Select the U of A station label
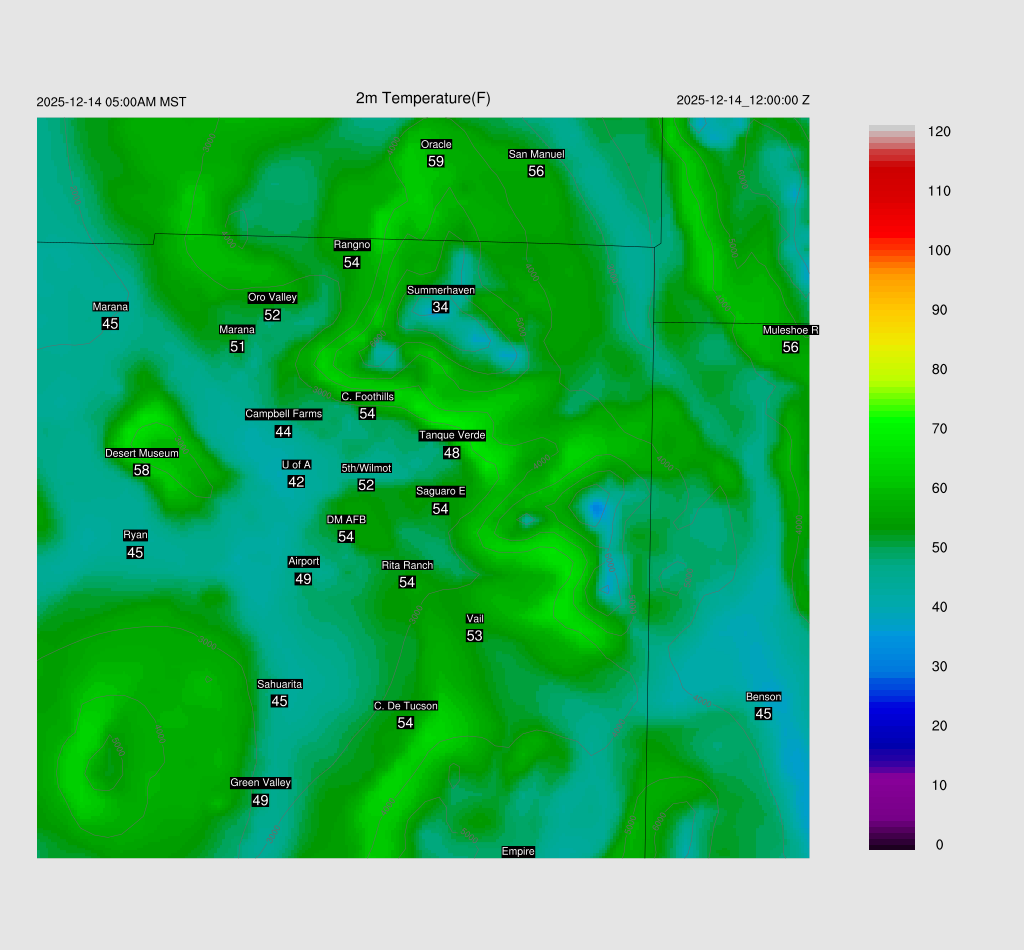This screenshot has width=1024, height=950. (296, 464)
